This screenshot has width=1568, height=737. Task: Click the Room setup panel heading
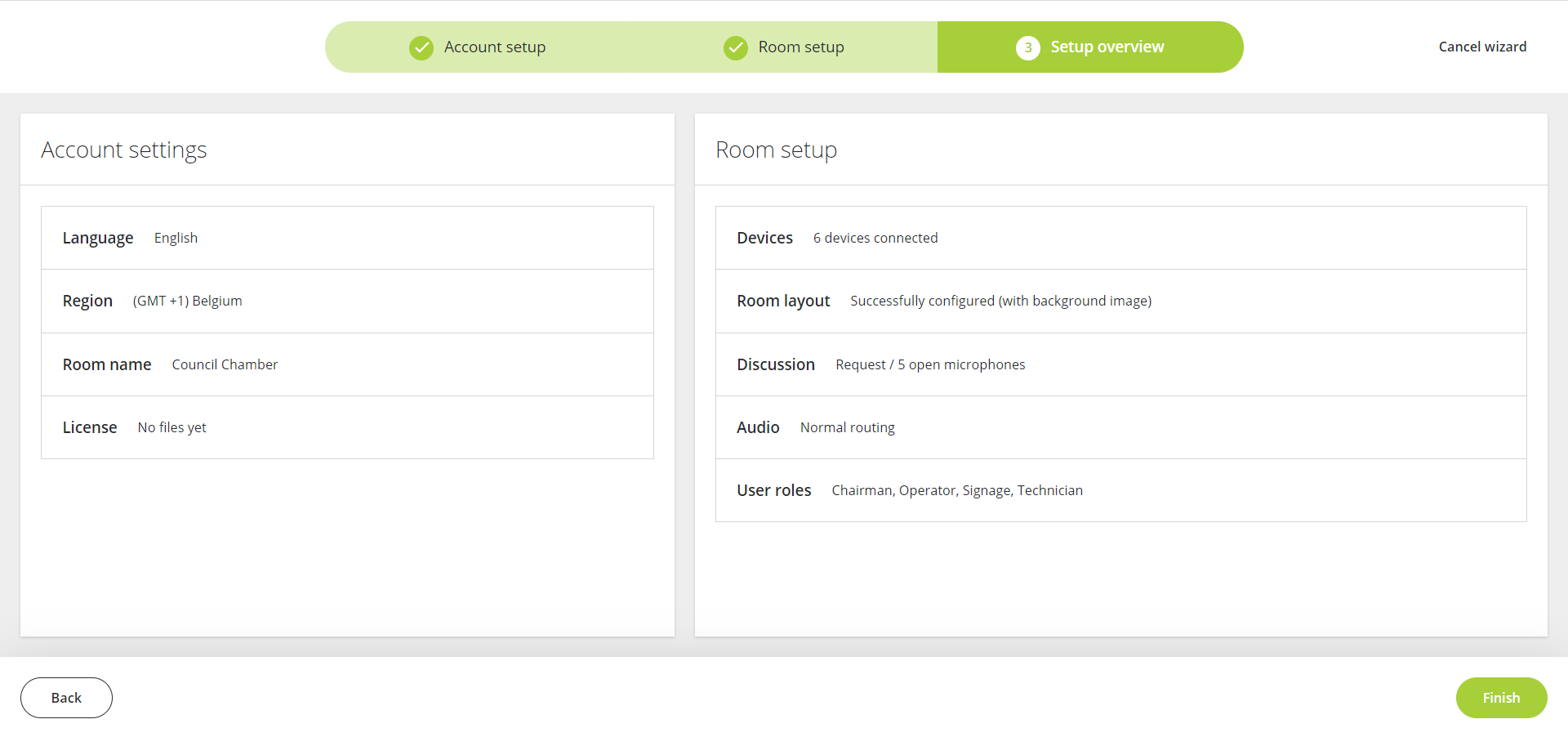click(x=776, y=150)
